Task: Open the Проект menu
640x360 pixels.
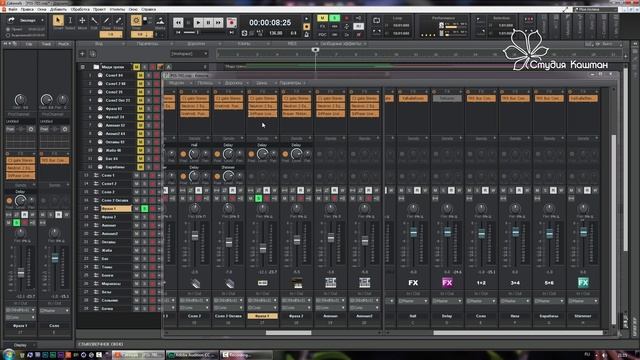Action: pyautogui.click(x=99, y=9)
